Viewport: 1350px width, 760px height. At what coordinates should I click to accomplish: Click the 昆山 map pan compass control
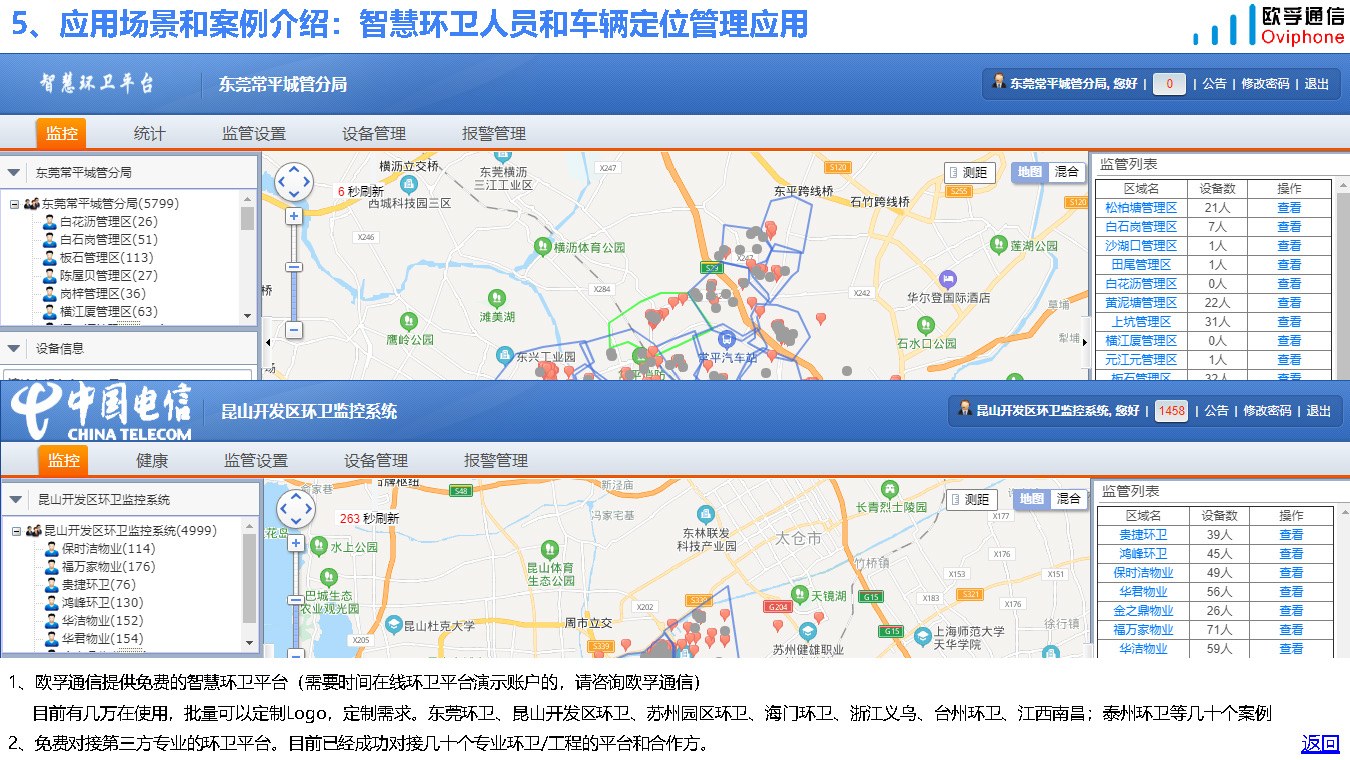[296, 508]
